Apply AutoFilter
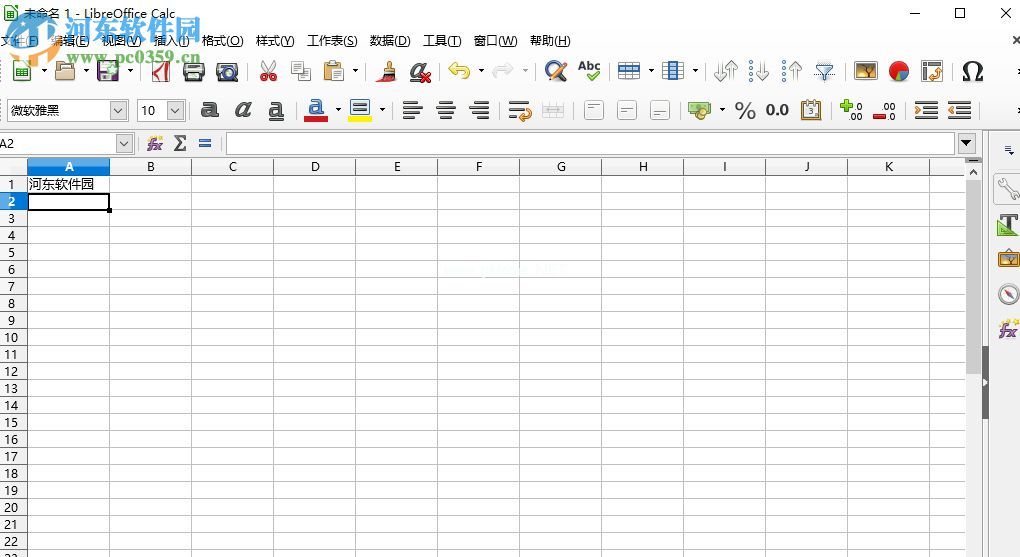Viewport: 1020px width, 557px height. click(824, 71)
